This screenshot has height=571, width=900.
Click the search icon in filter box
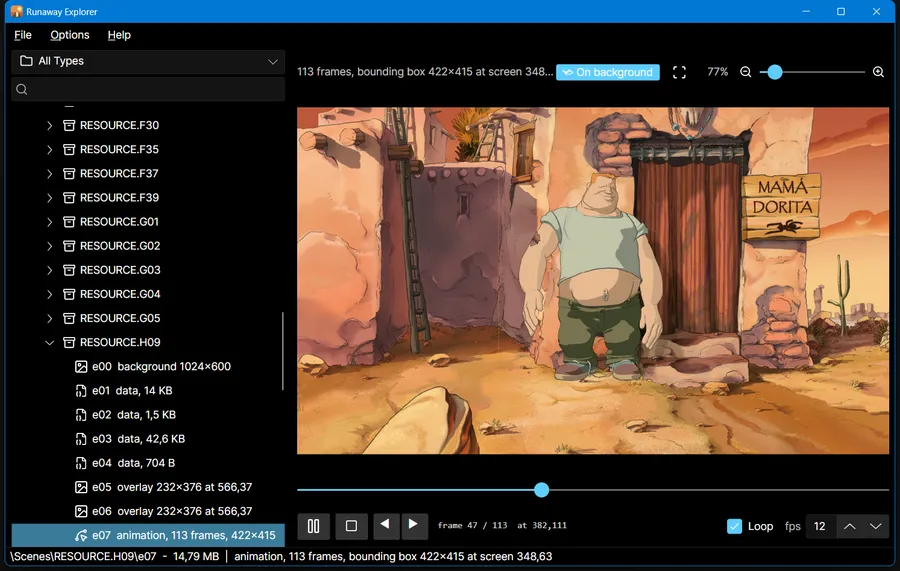pyautogui.click(x=22, y=89)
